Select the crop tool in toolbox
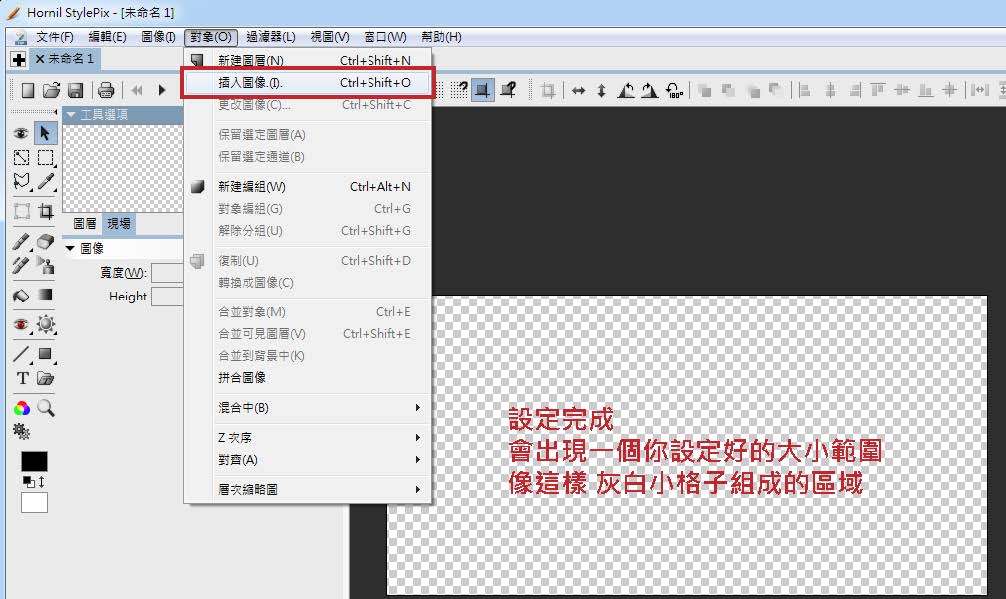The width and height of the screenshot is (1006, 599). (46, 211)
